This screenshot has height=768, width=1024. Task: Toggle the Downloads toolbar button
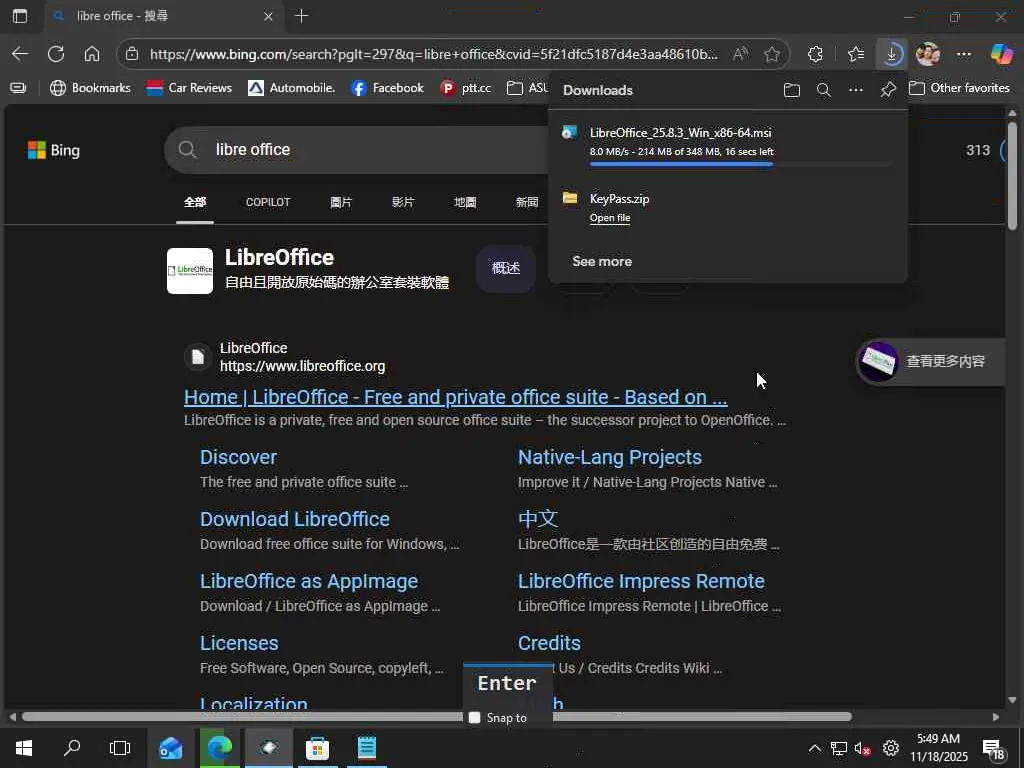click(x=891, y=54)
